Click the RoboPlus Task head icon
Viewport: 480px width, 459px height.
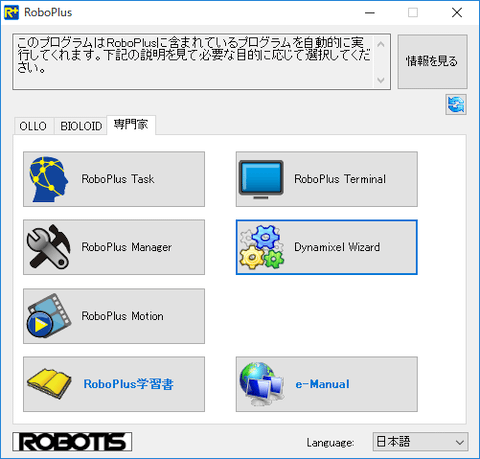[x=49, y=179]
